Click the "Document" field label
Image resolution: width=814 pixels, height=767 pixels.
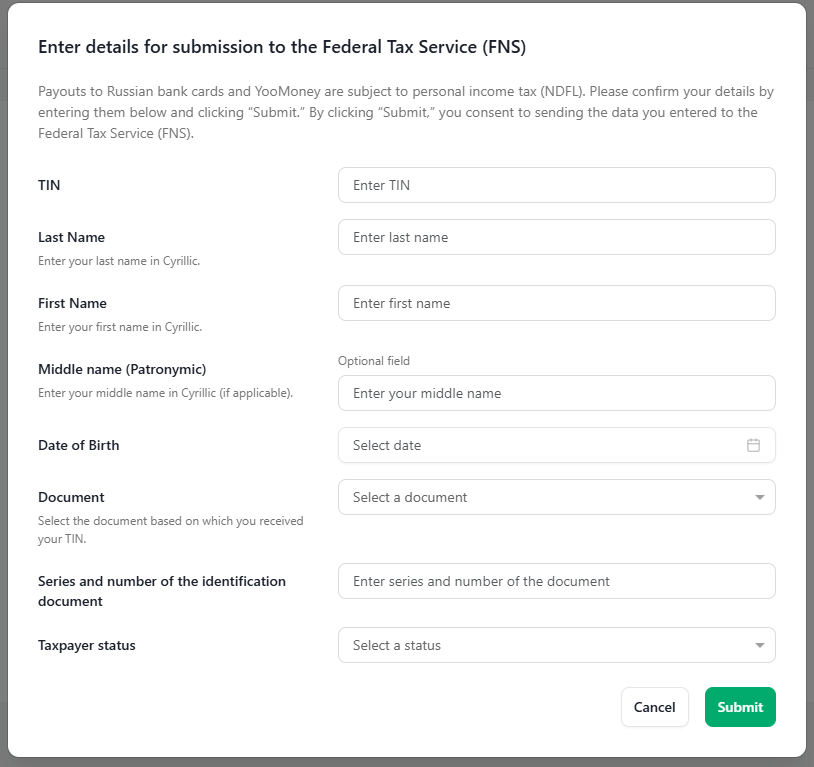pyautogui.click(x=71, y=497)
